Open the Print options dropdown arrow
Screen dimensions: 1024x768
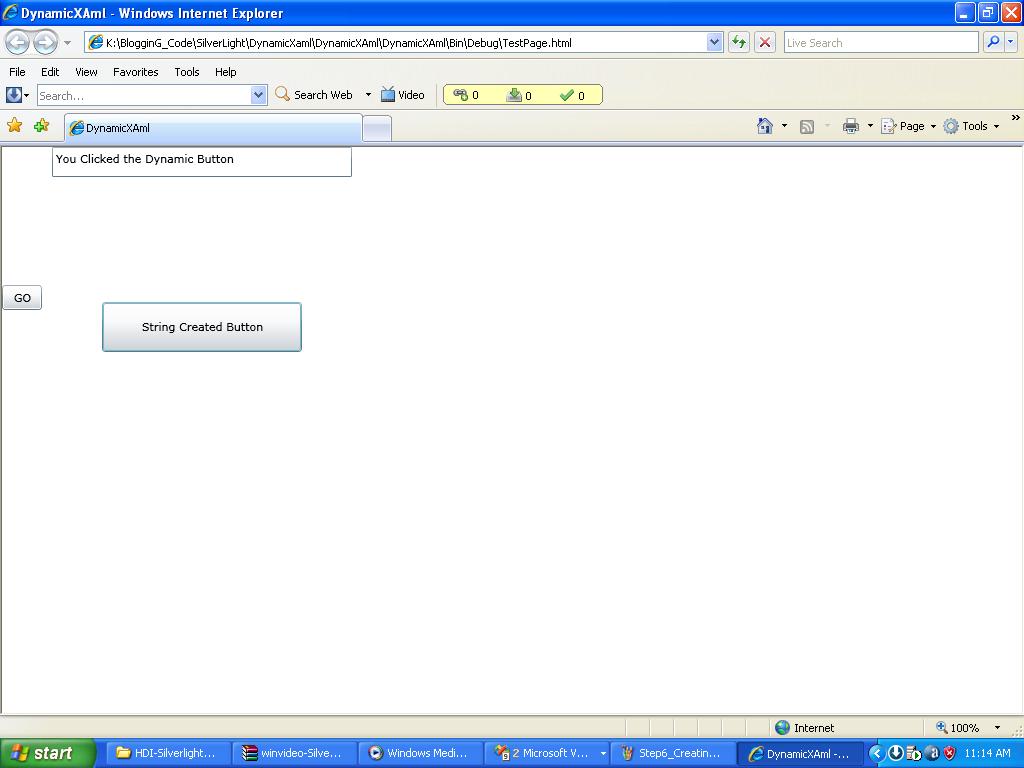tap(870, 126)
